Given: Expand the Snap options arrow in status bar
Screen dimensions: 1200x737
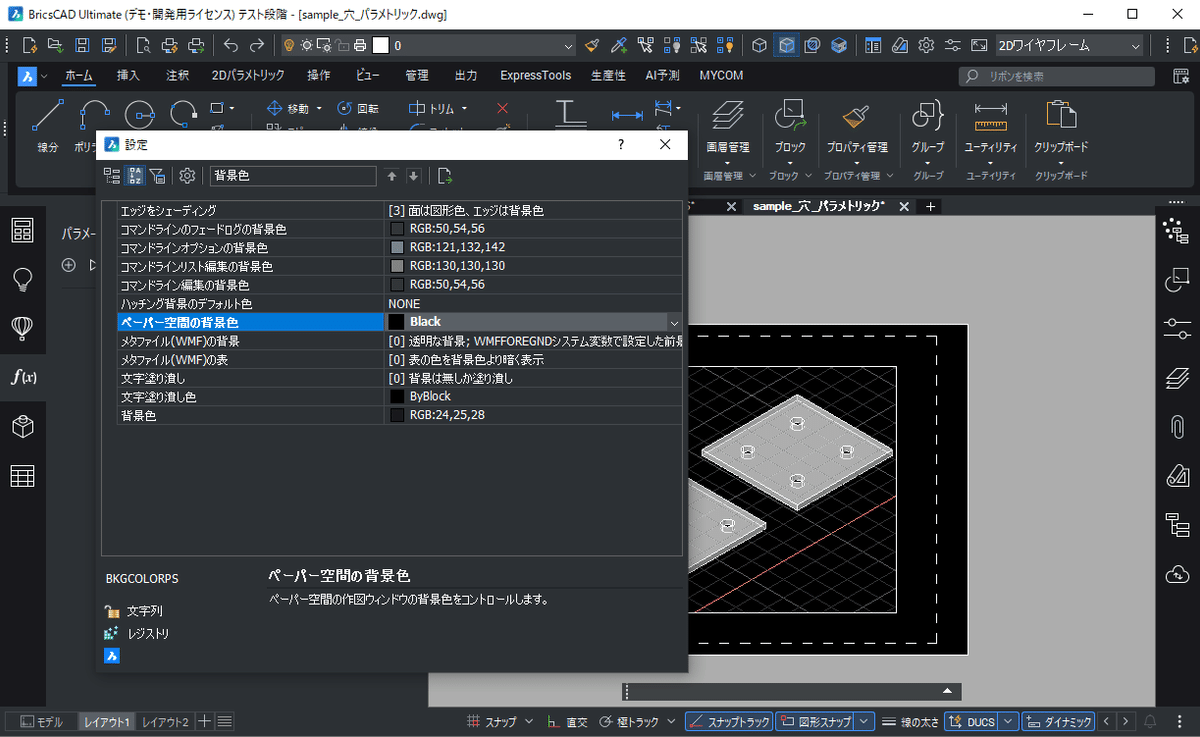Looking at the screenshot, I should pyautogui.click(x=530, y=721).
